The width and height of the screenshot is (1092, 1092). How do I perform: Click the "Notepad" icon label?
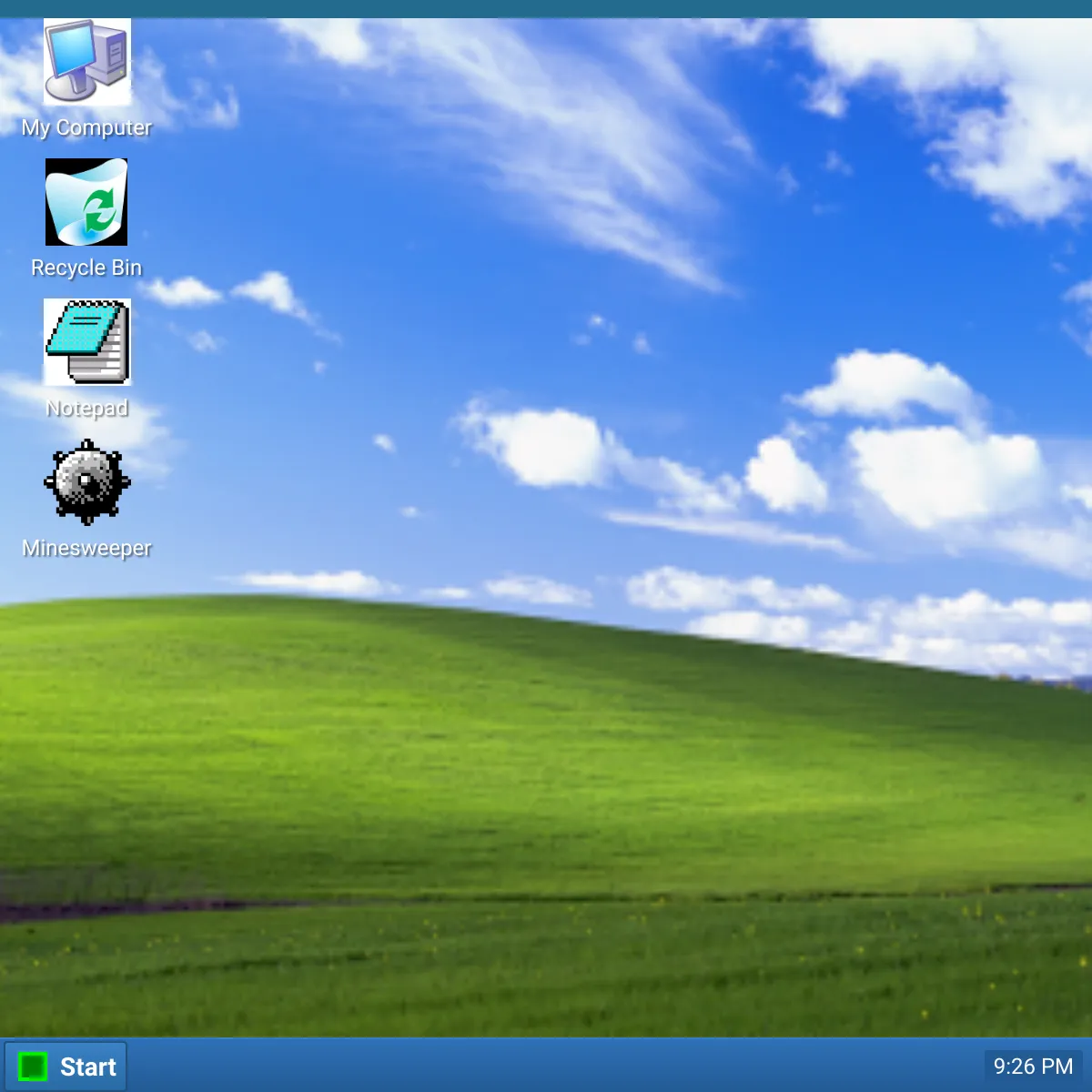[87, 408]
